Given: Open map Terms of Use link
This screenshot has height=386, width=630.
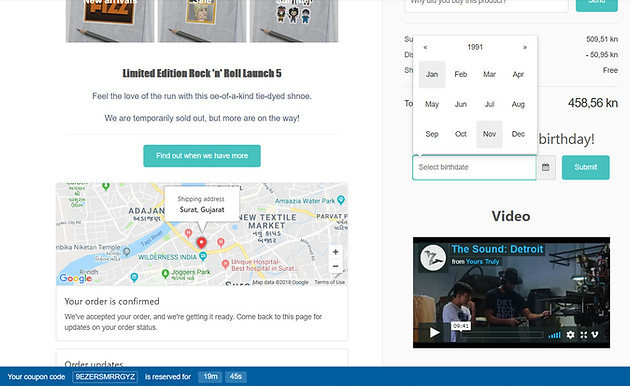Looking at the screenshot, I should click(x=329, y=282).
